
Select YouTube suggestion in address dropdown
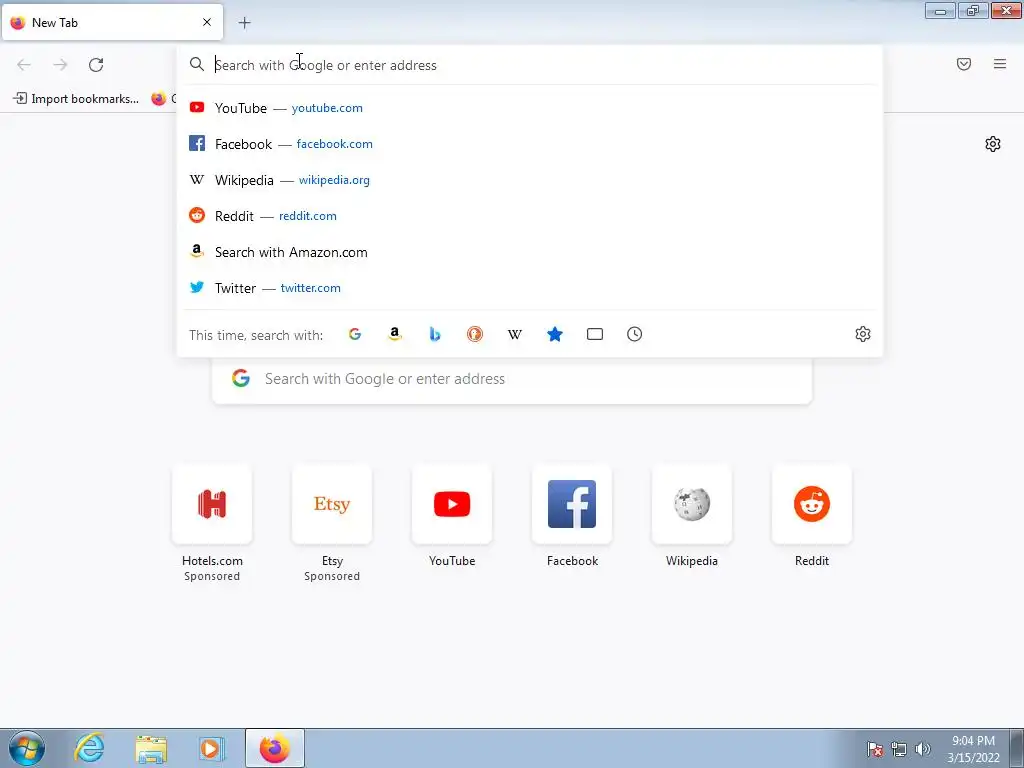pos(530,108)
